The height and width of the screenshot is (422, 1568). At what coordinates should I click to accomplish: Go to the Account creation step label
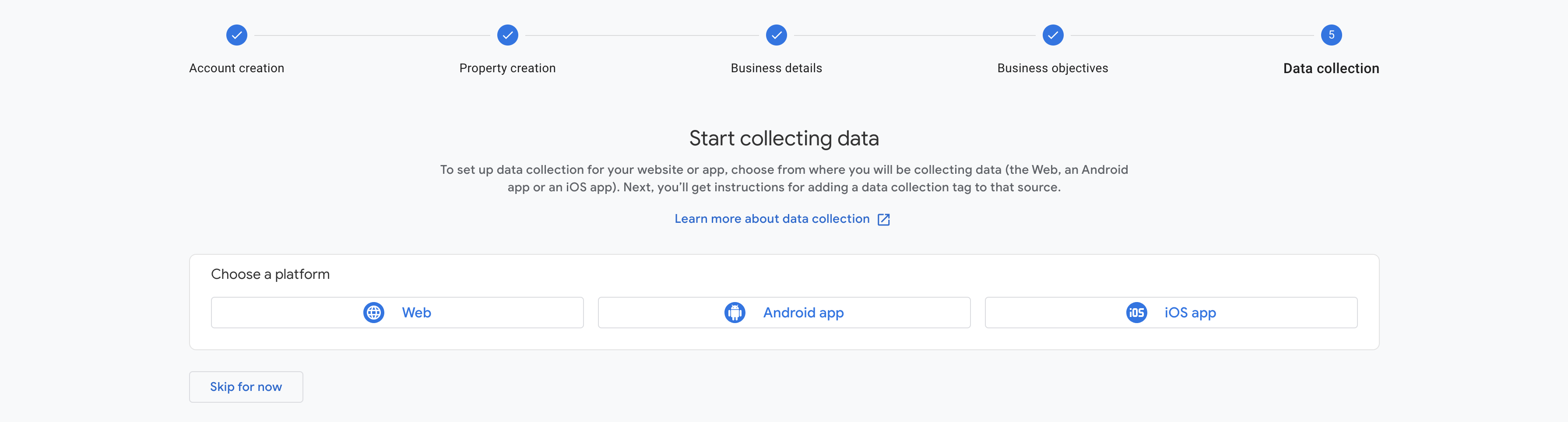(x=237, y=68)
